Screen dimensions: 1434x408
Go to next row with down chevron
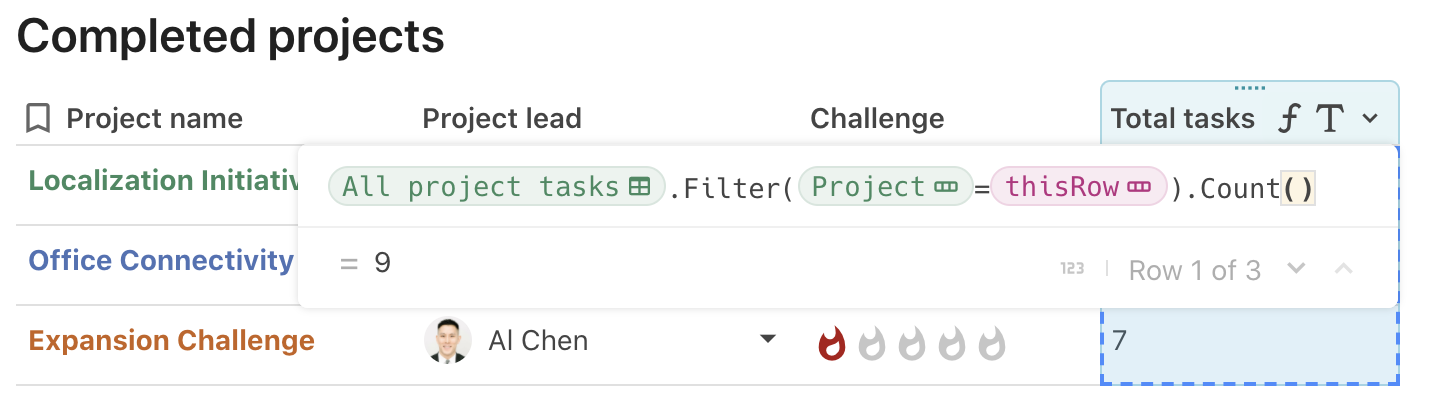pyautogui.click(x=1296, y=268)
